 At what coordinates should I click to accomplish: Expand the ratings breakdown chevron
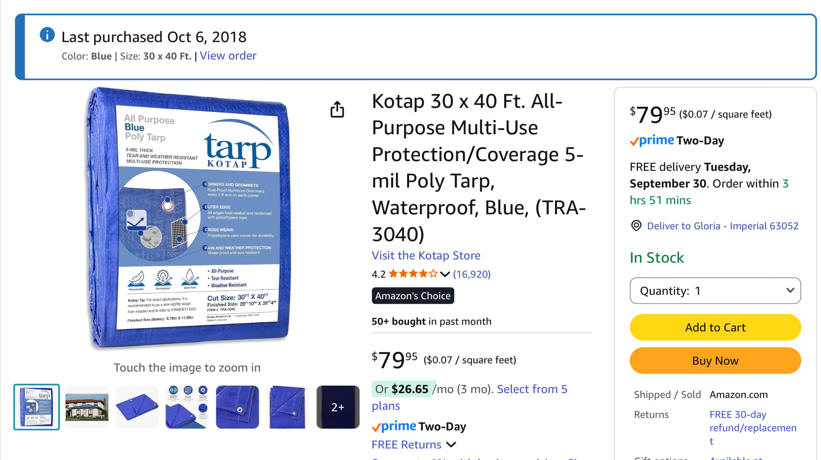pos(445,275)
